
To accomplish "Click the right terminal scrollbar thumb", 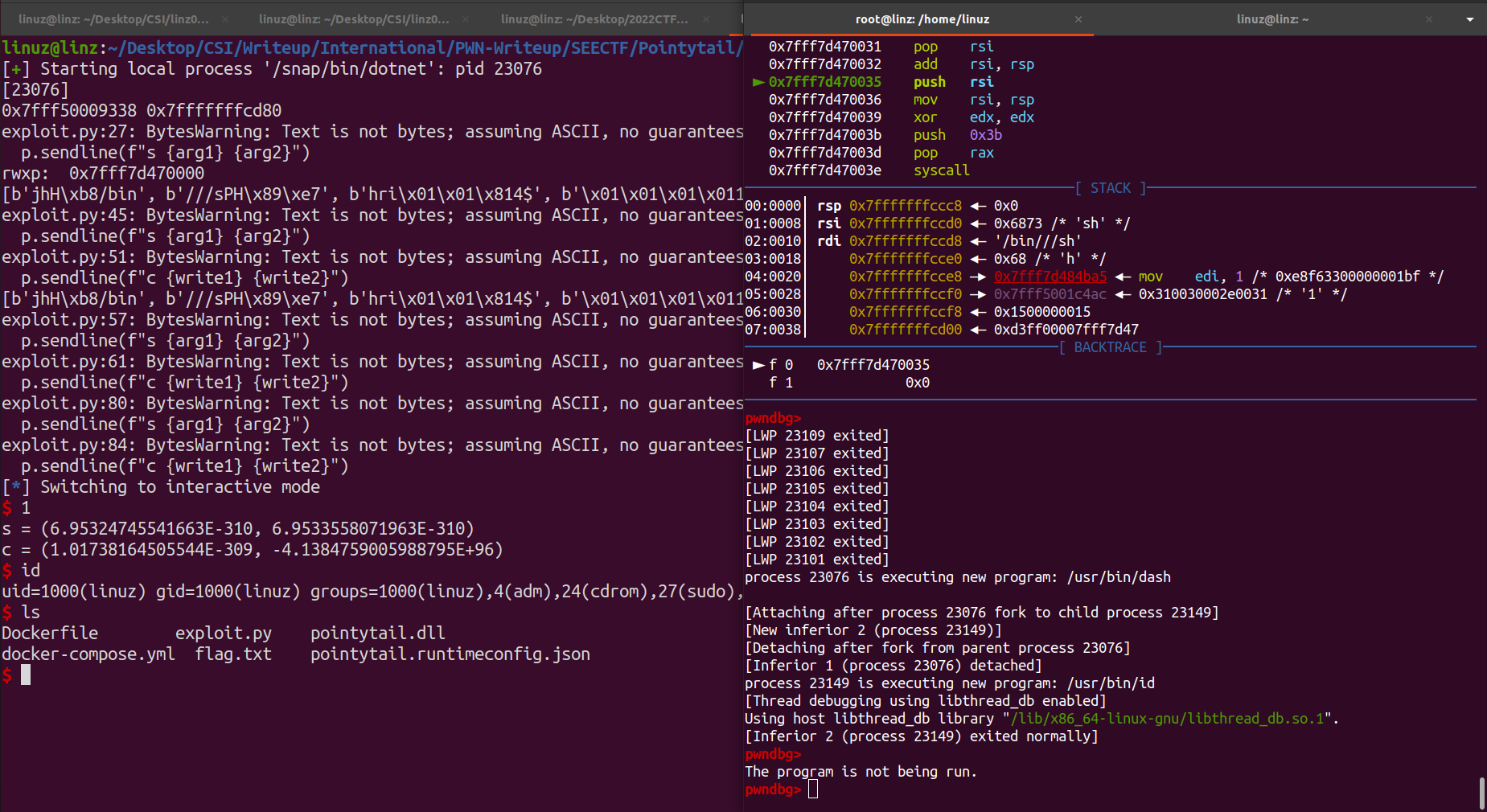I will [x=1481, y=794].
